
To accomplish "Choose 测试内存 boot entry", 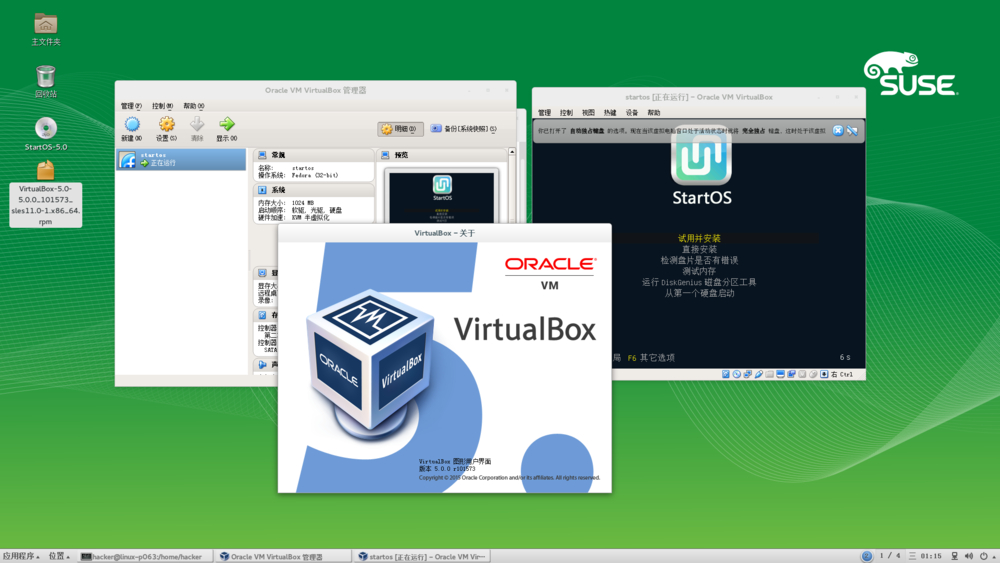I will (x=699, y=271).
